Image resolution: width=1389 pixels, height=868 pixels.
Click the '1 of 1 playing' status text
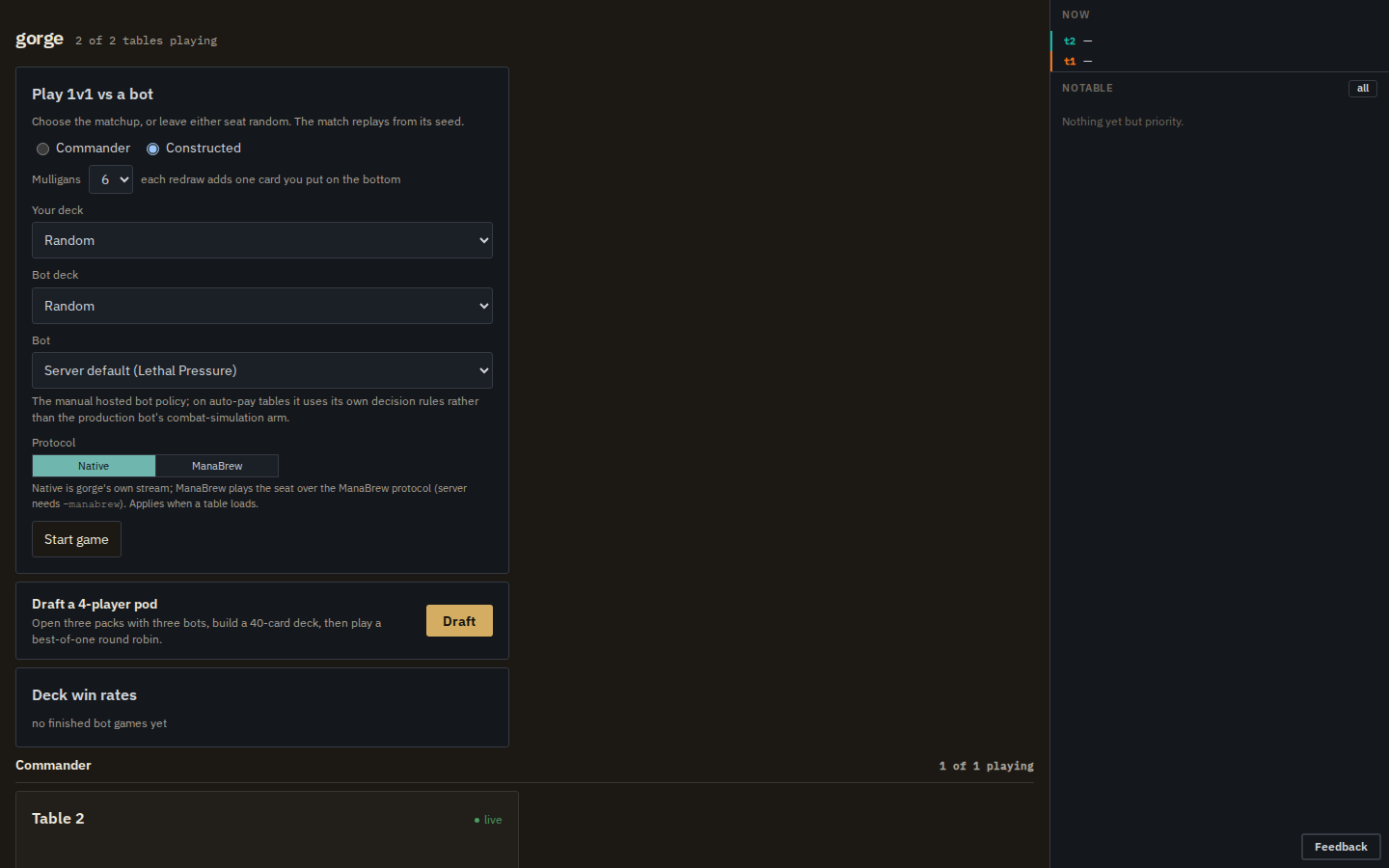pyautogui.click(x=986, y=766)
